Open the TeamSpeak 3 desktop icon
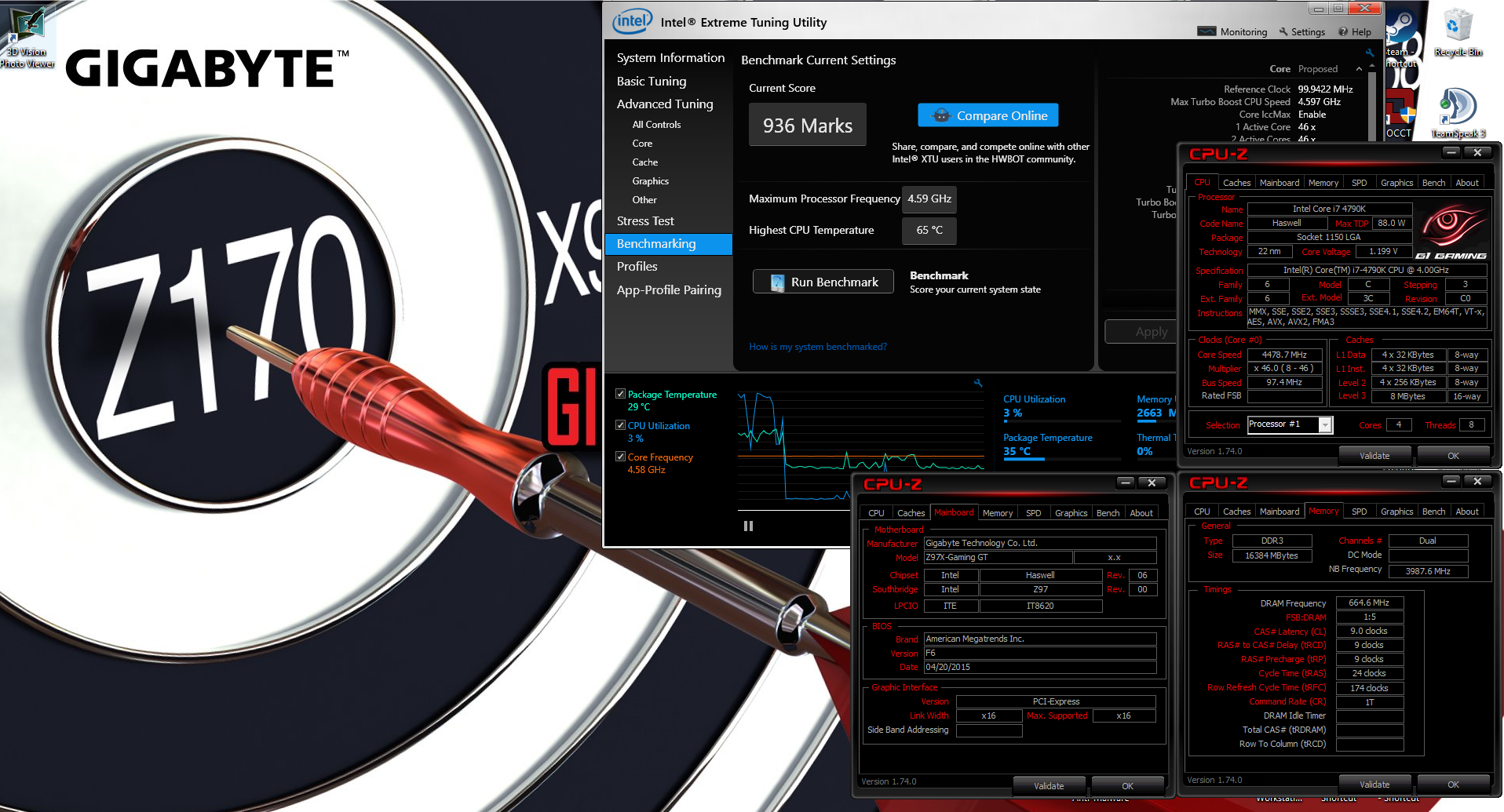The height and width of the screenshot is (812, 1504). 1458,112
